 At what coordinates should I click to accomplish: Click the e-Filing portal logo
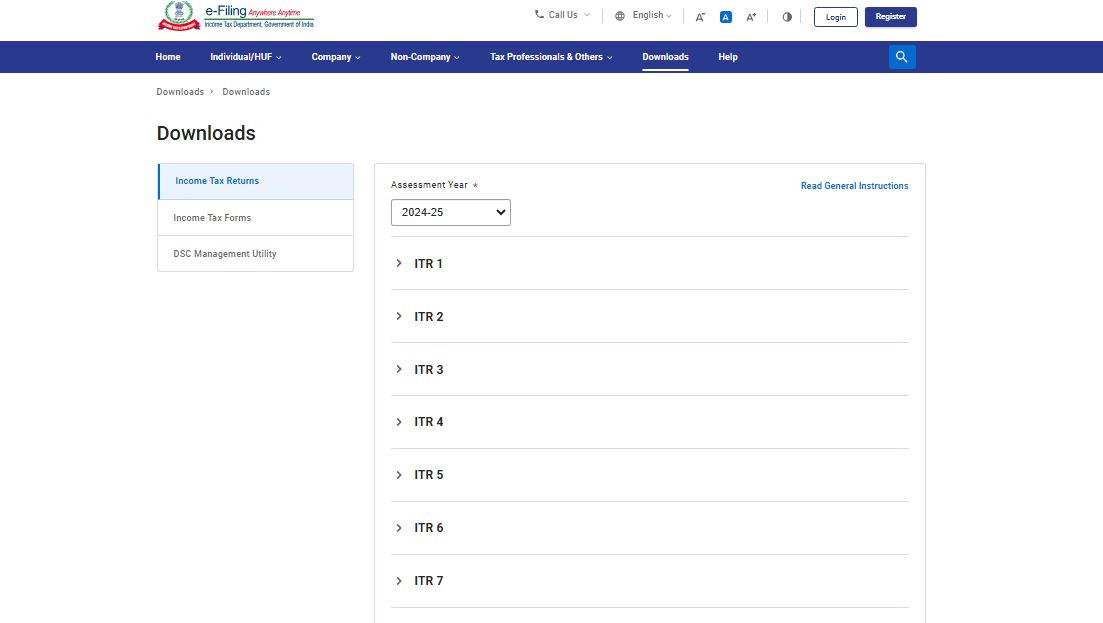(x=236, y=17)
